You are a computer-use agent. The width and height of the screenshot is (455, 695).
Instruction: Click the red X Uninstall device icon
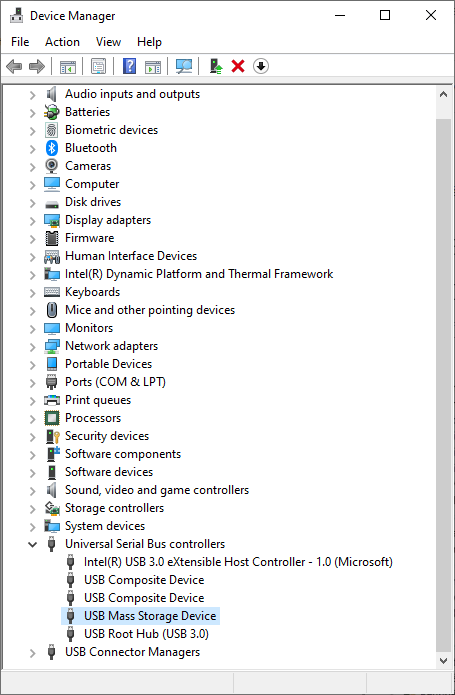[238, 66]
